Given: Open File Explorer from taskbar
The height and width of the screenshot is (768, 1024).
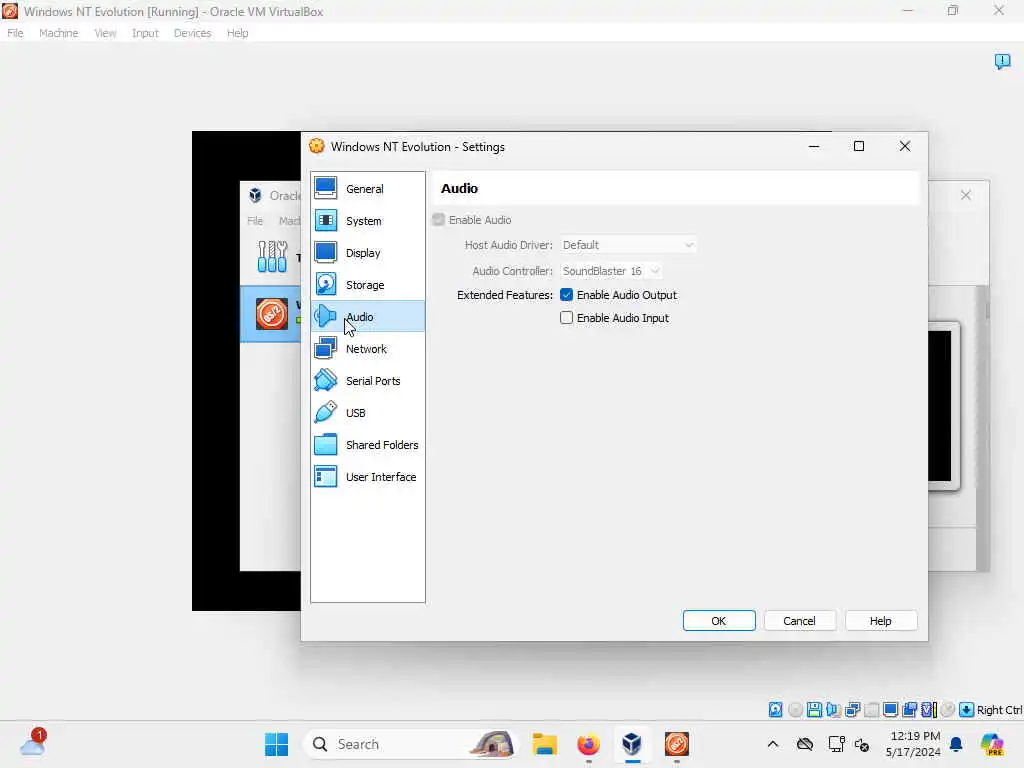Looking at the screenshot, I should (x=544, y=744).
